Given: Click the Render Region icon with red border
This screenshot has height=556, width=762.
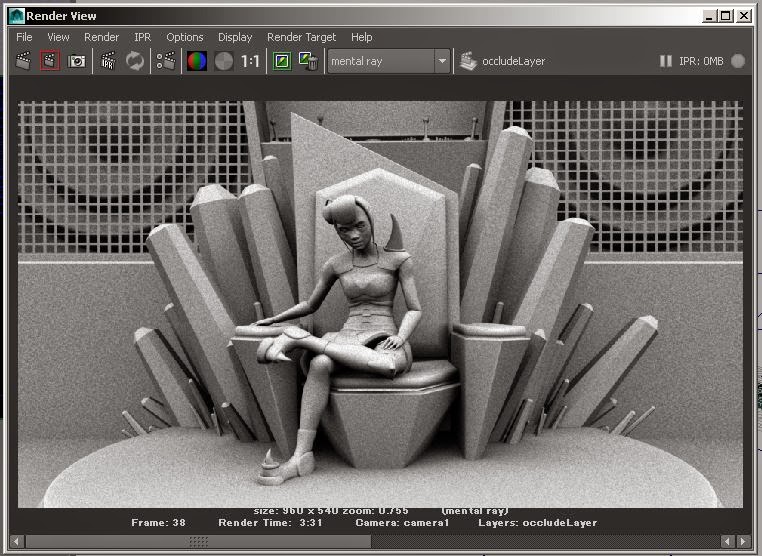Looking at the screenshot, I should tap(50, 61).
